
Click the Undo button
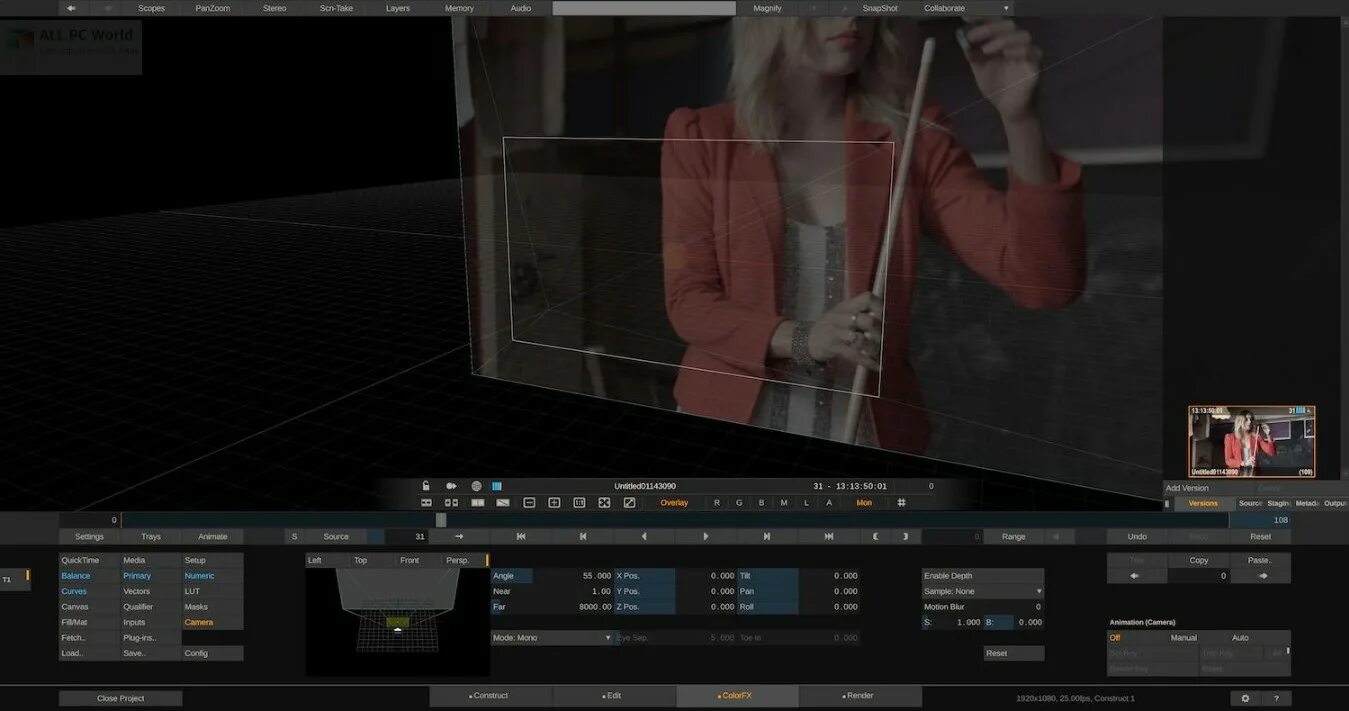[x=1137, y=537]
